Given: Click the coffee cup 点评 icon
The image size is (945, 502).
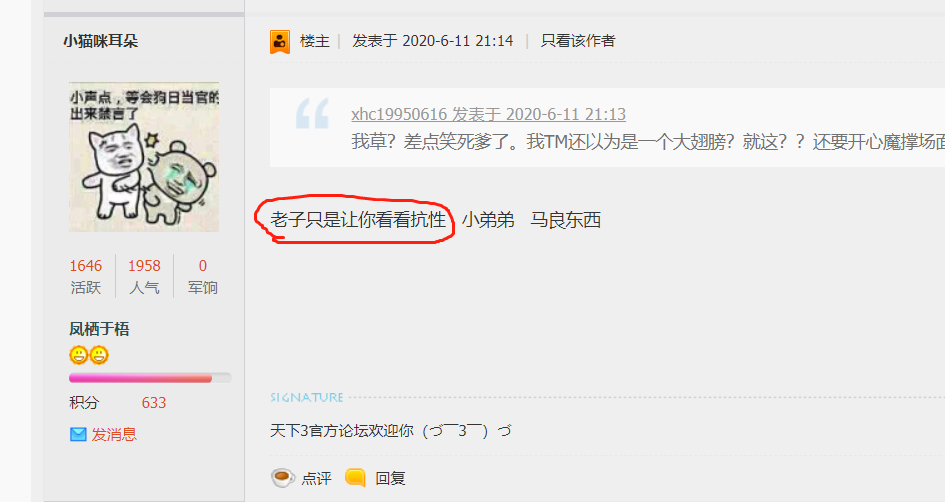Looking at the screenshot, I should pos(283,478).
